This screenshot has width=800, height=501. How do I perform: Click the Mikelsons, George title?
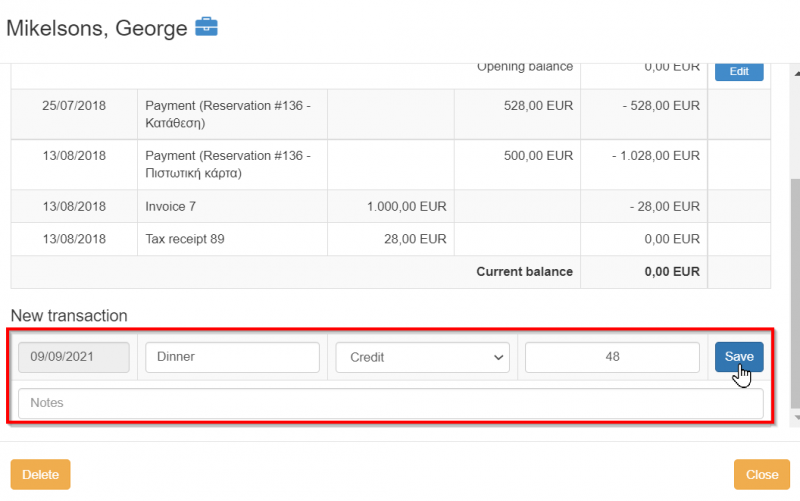tap(96, 28)
